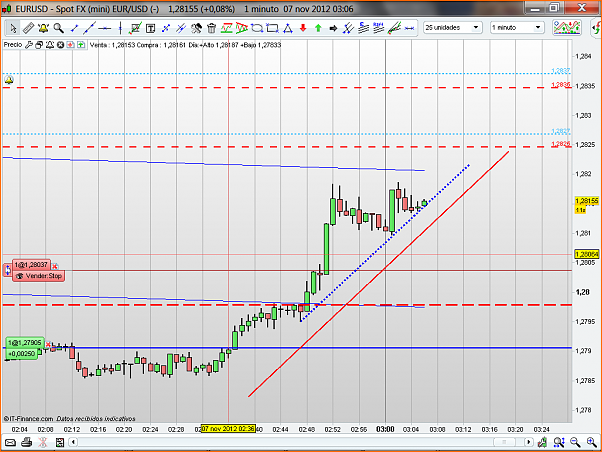602x452 pixels.
Task: Delete objects with the trash bin
Action: click(211, 28)
